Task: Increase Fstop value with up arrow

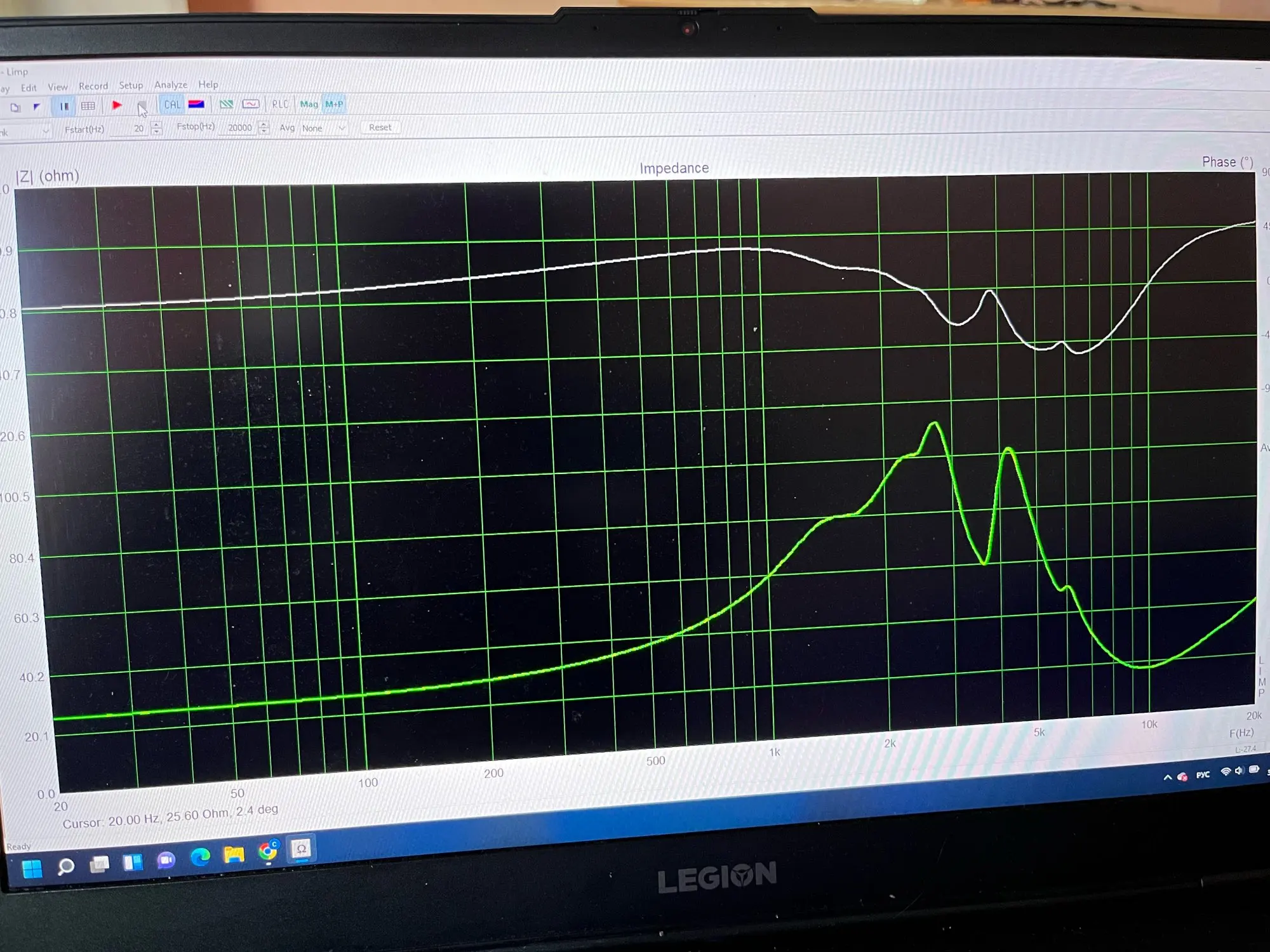Action: [x=264, y=124]
